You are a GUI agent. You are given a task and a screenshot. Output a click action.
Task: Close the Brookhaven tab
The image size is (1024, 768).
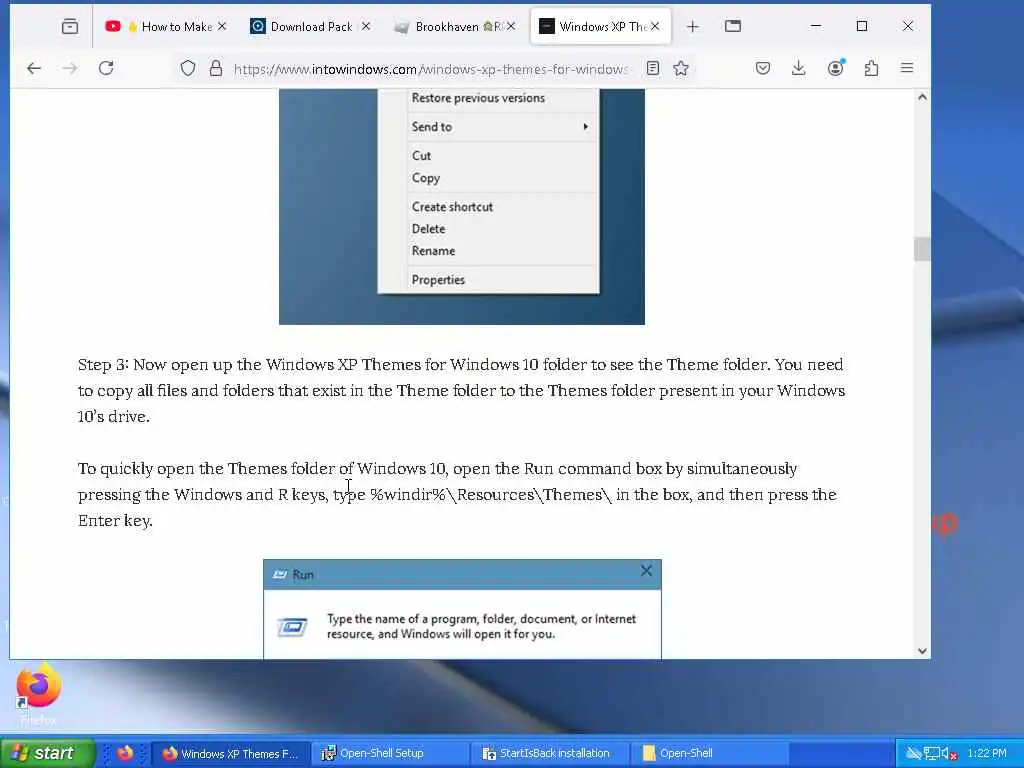click(511, 26)
